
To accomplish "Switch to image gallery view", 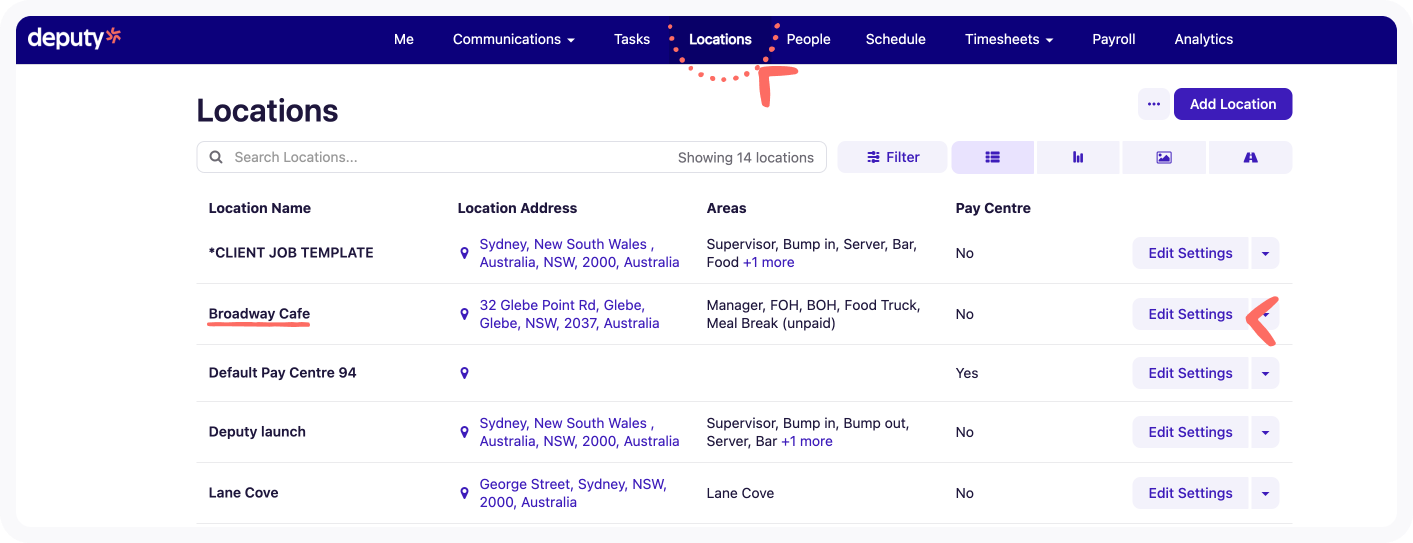I will tap(1164, 157).
